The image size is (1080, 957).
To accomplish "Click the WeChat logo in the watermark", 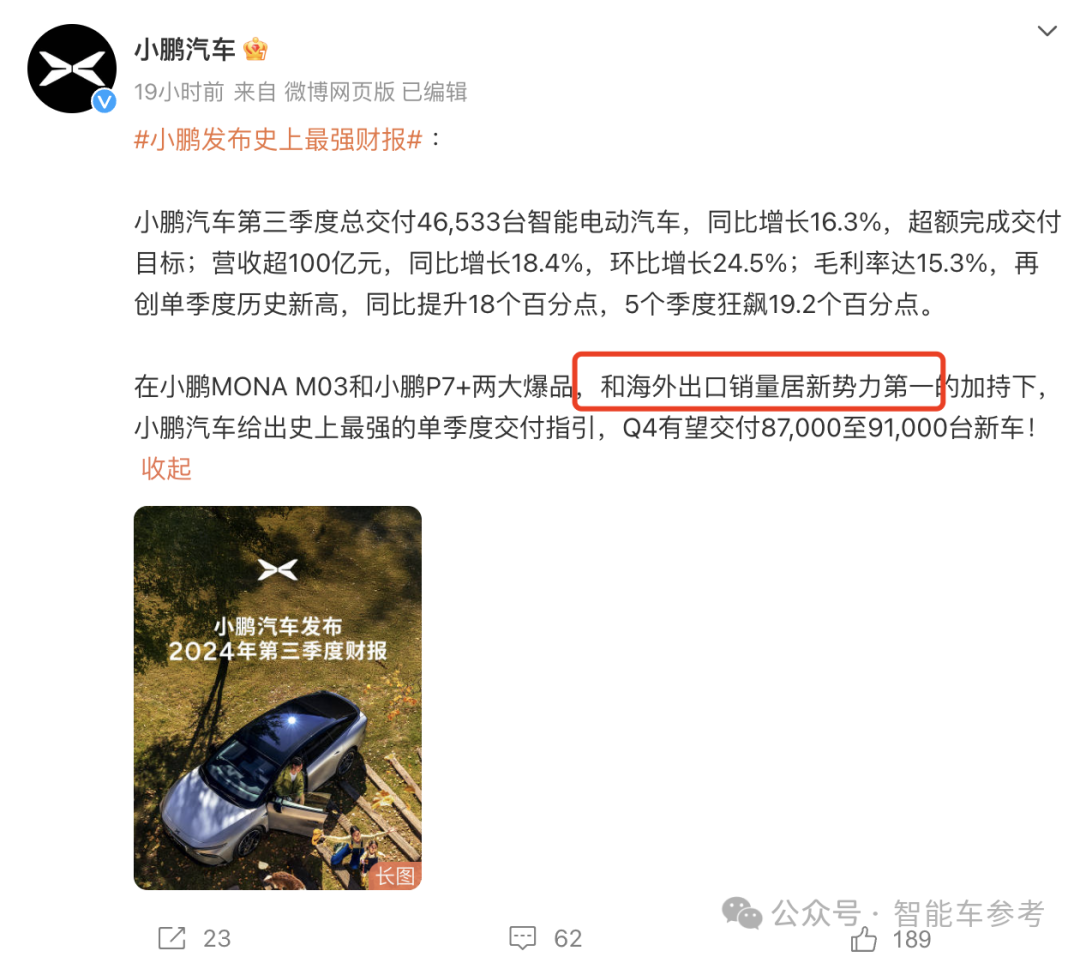I will pyautogui.click(x=742, y=914).
